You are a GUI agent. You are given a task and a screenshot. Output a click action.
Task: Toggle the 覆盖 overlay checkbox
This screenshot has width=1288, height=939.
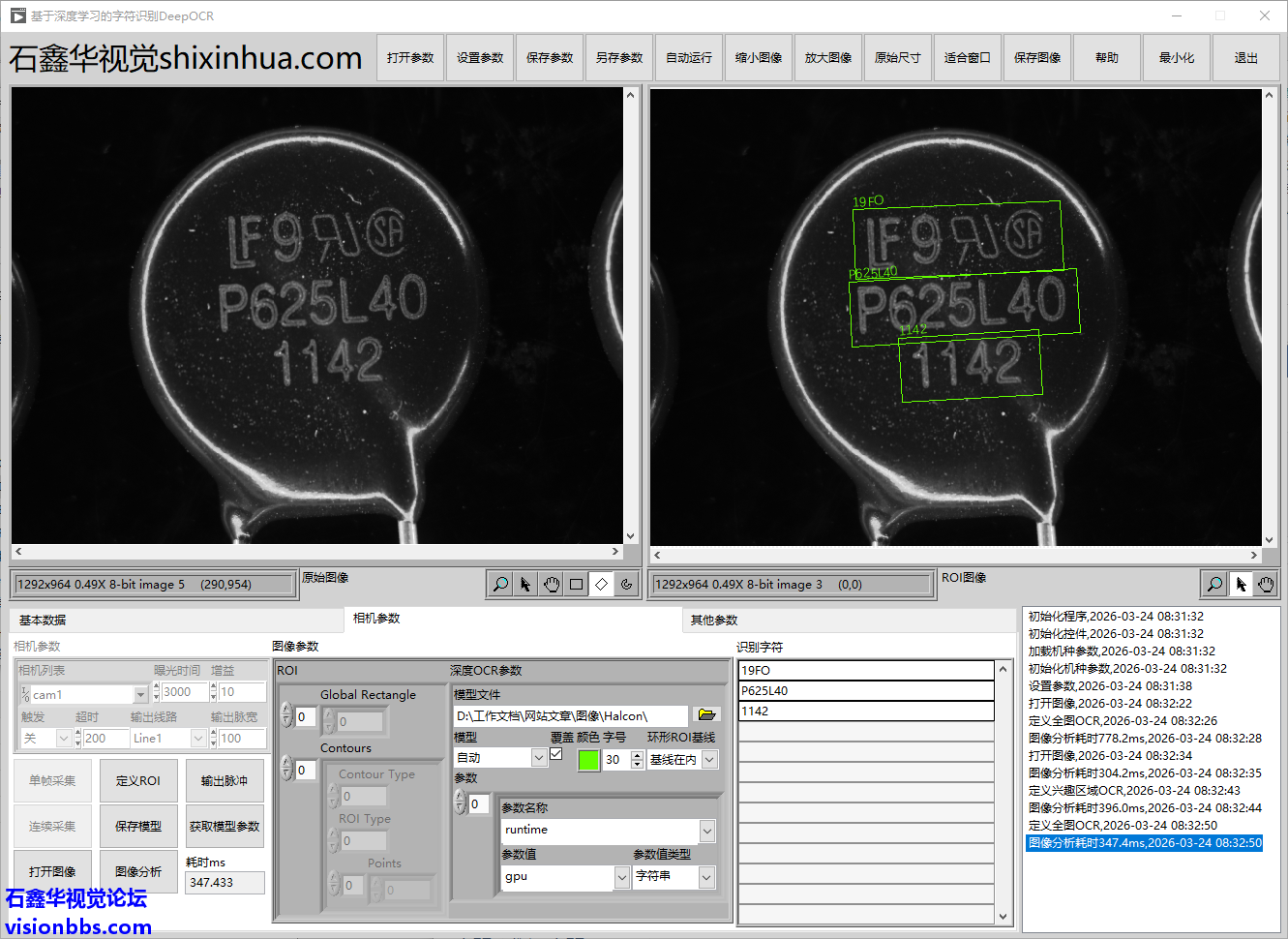point(556,754)
